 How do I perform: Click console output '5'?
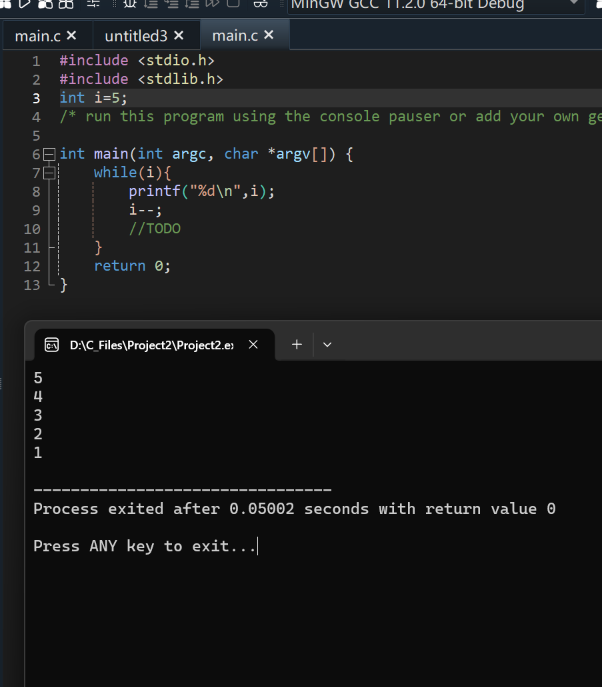point(38,378)
